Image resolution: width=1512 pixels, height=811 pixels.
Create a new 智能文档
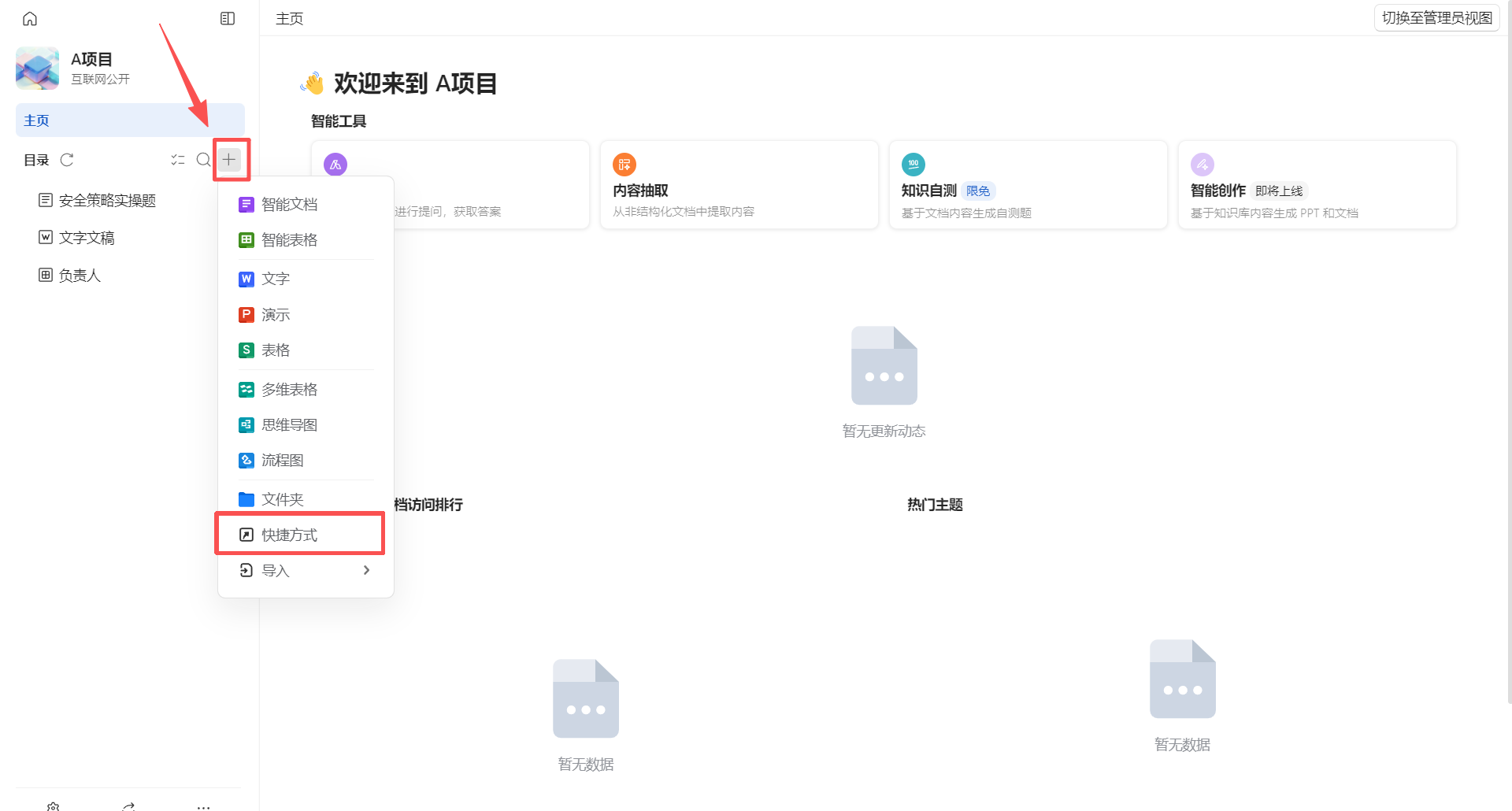[306, 204]
